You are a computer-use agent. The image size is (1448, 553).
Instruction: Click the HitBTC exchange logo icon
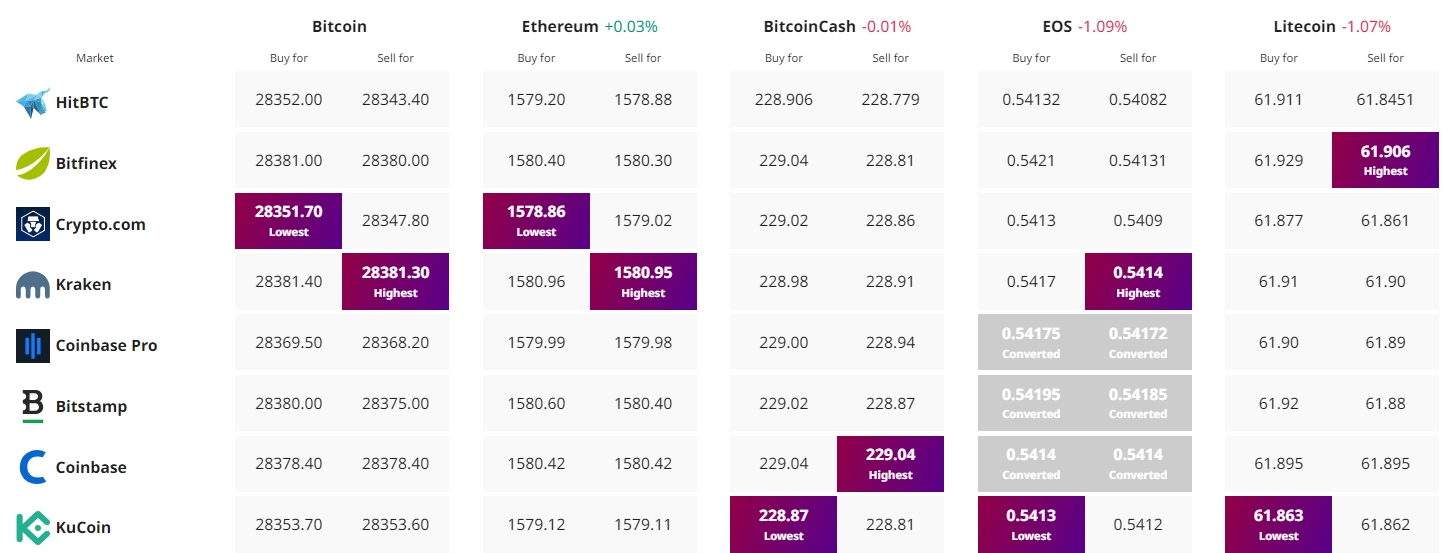[33, 102]
